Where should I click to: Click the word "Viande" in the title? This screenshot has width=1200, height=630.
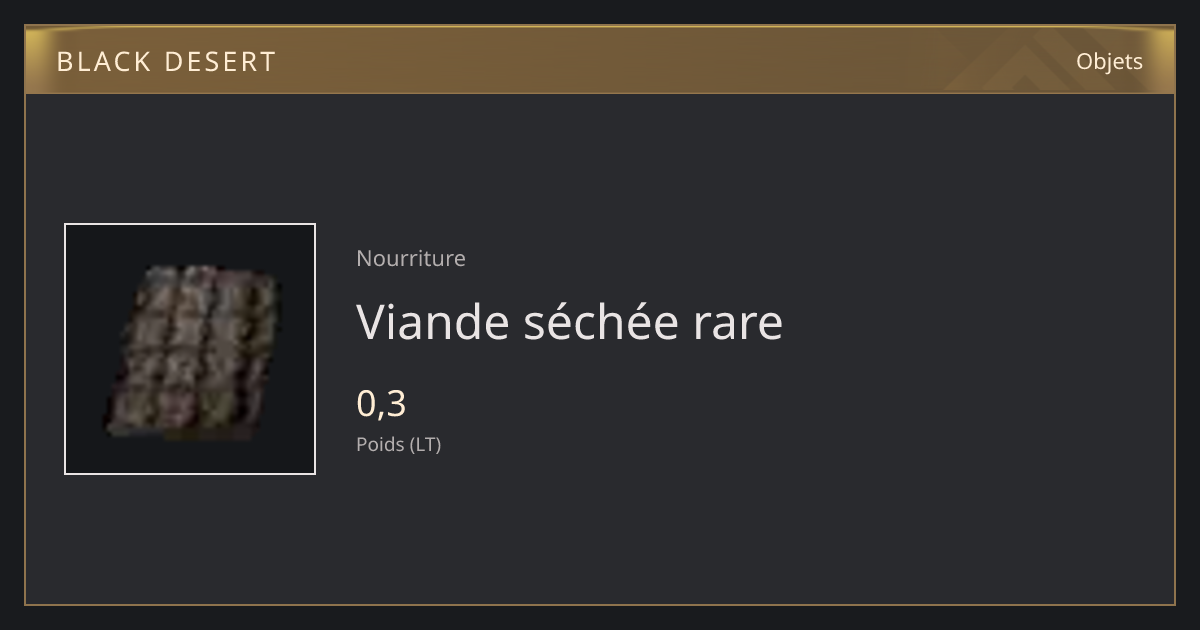(433, 322)
